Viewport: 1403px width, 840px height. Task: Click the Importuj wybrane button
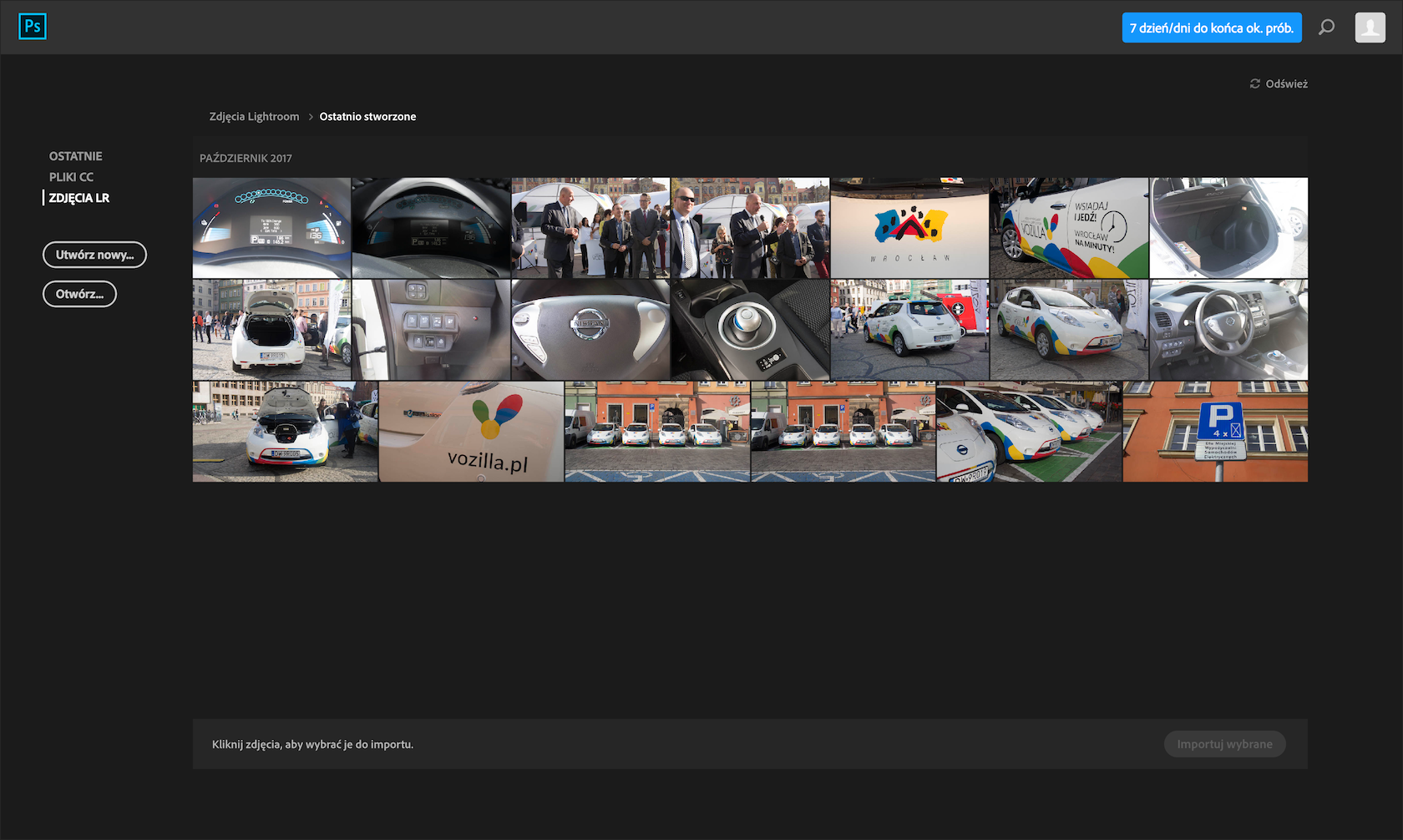(1225, 744)
